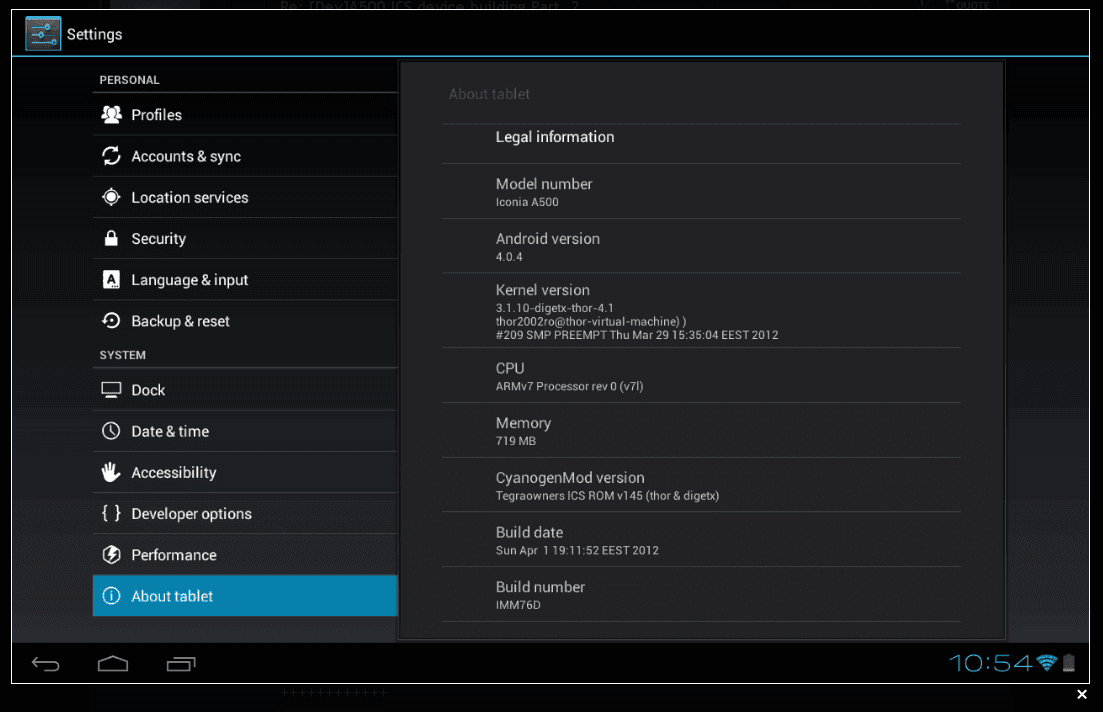Open Developer options
The height and width of the screenshot is (712, 1103).
(245, 513)
